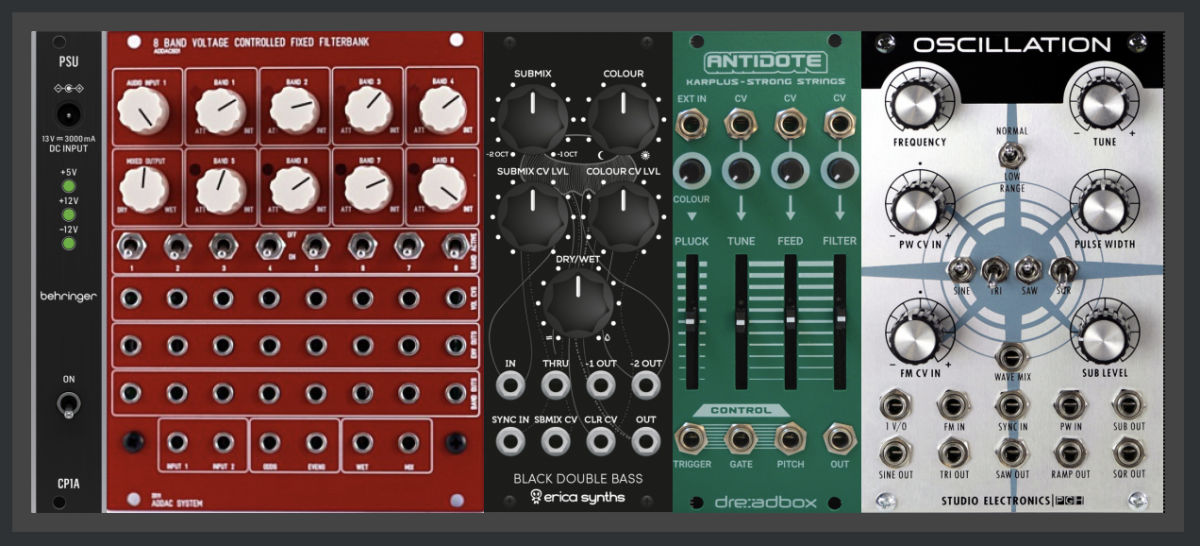This screenshot has width=1200, height=546.
Task: Click the PW CV IN knob
Action: click(x=920, y=208)
